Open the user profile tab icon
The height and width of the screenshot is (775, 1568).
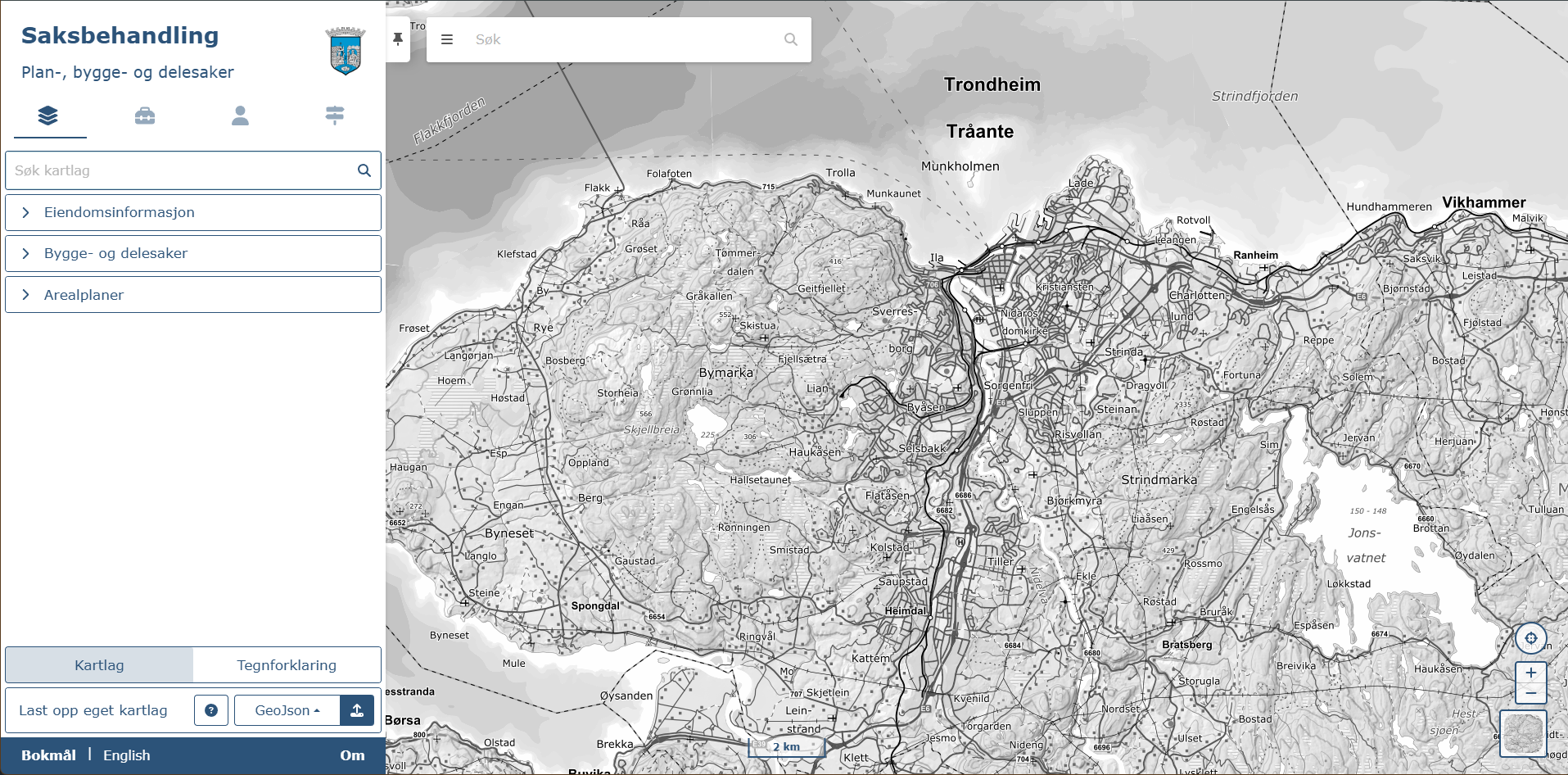click(x=240, y=116)
